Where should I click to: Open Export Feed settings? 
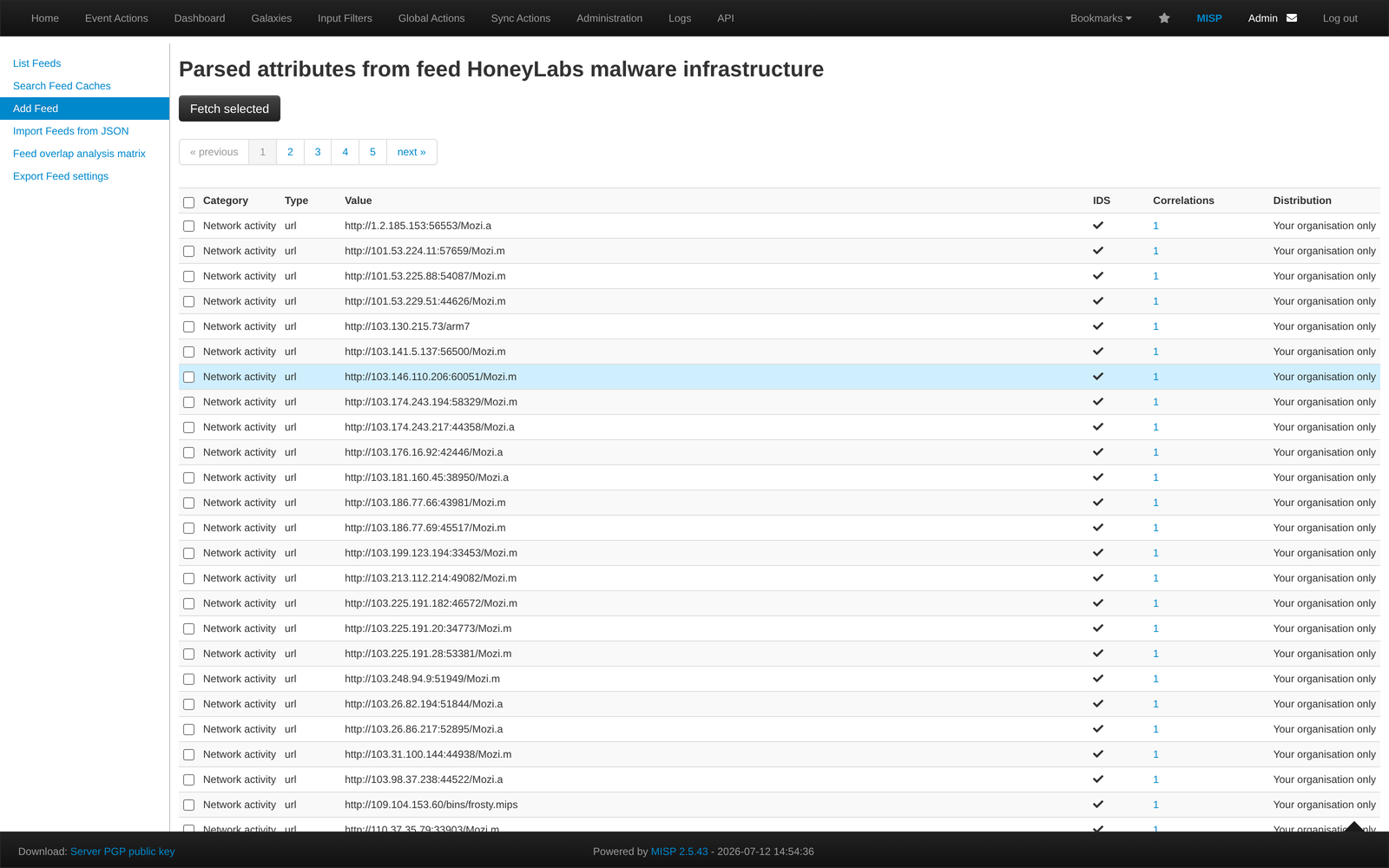tap(61, 176)
